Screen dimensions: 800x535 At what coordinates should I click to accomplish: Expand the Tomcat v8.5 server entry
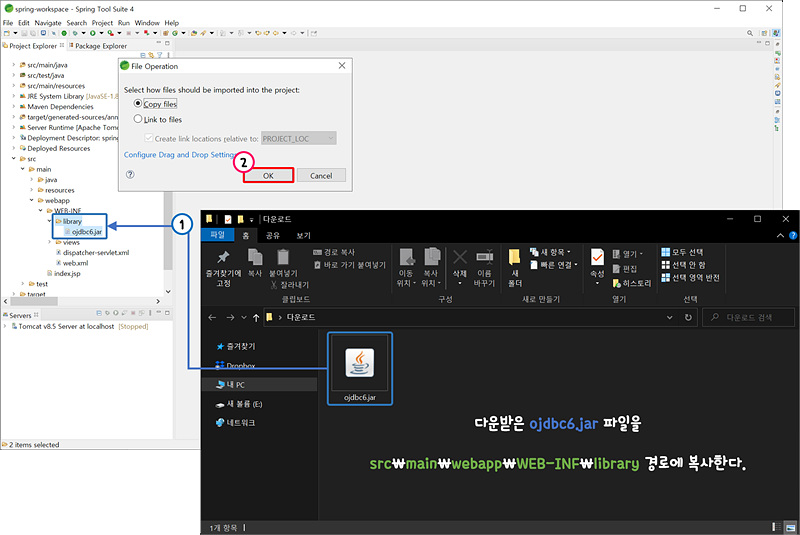[5, 326]
